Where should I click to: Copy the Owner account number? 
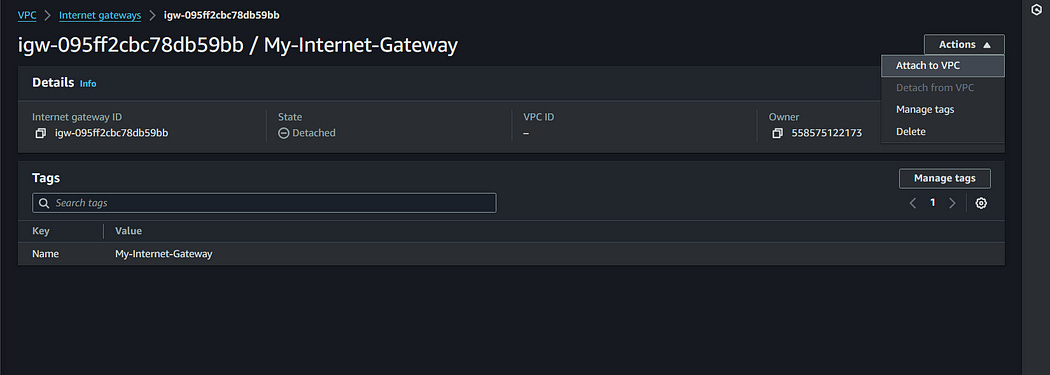click(x=777, y=133)
